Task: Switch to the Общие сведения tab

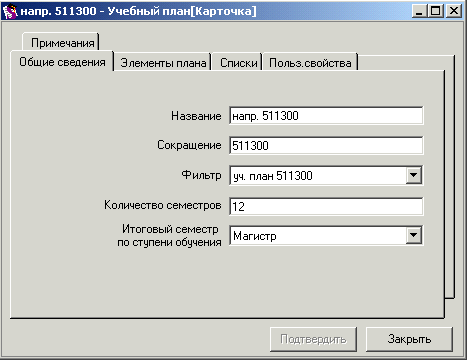Action: (x=62, y=62)
